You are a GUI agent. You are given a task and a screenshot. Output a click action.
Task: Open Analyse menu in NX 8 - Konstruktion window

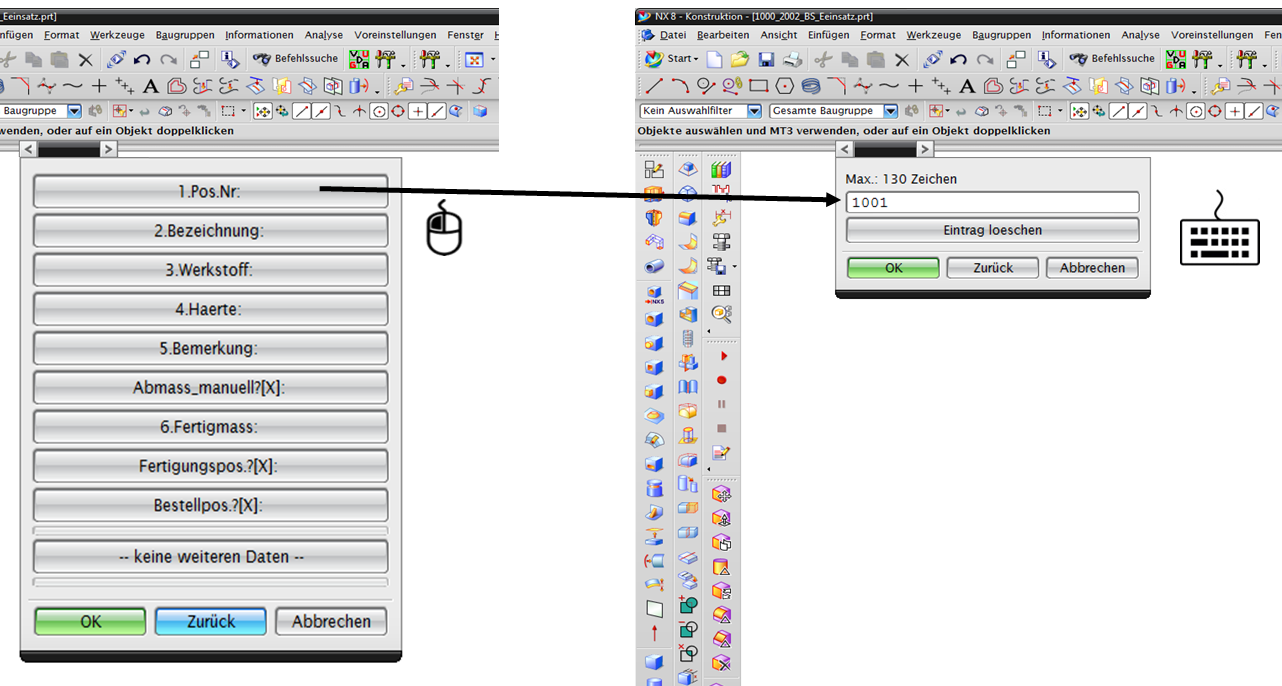click(1140, 35)
